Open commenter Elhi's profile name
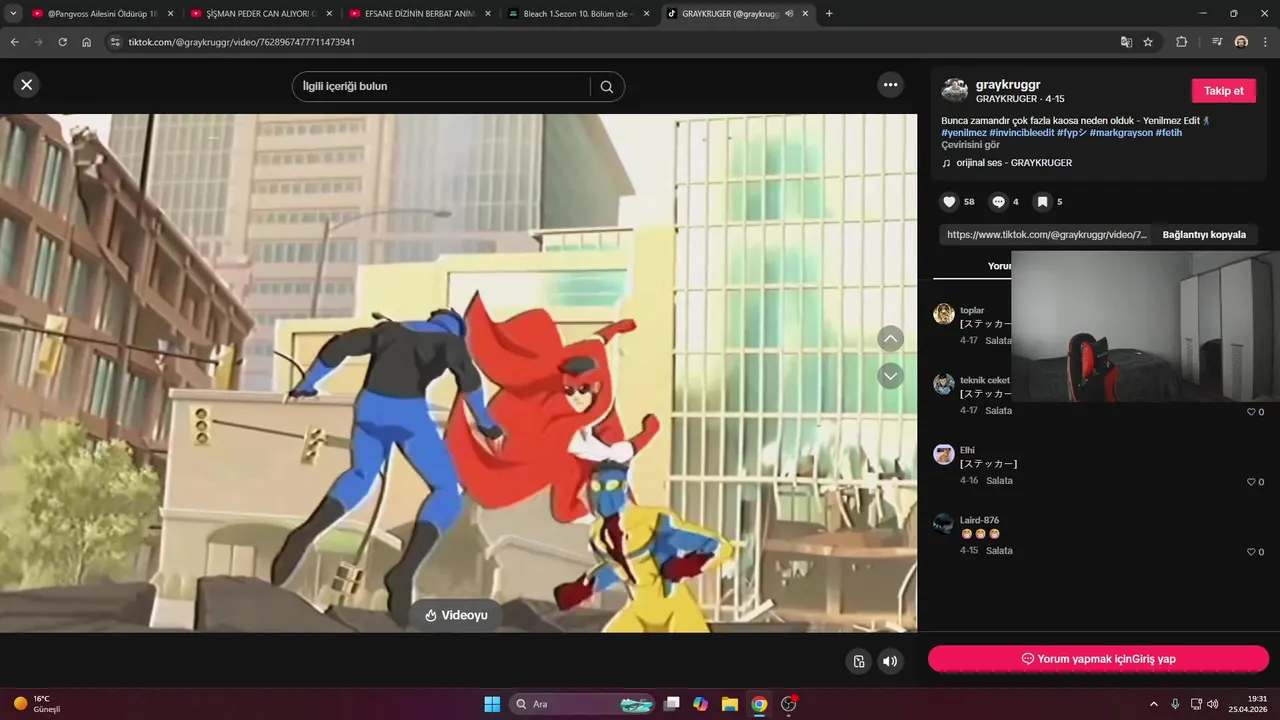The image size is (1280, 720). (x=967, y=450)
